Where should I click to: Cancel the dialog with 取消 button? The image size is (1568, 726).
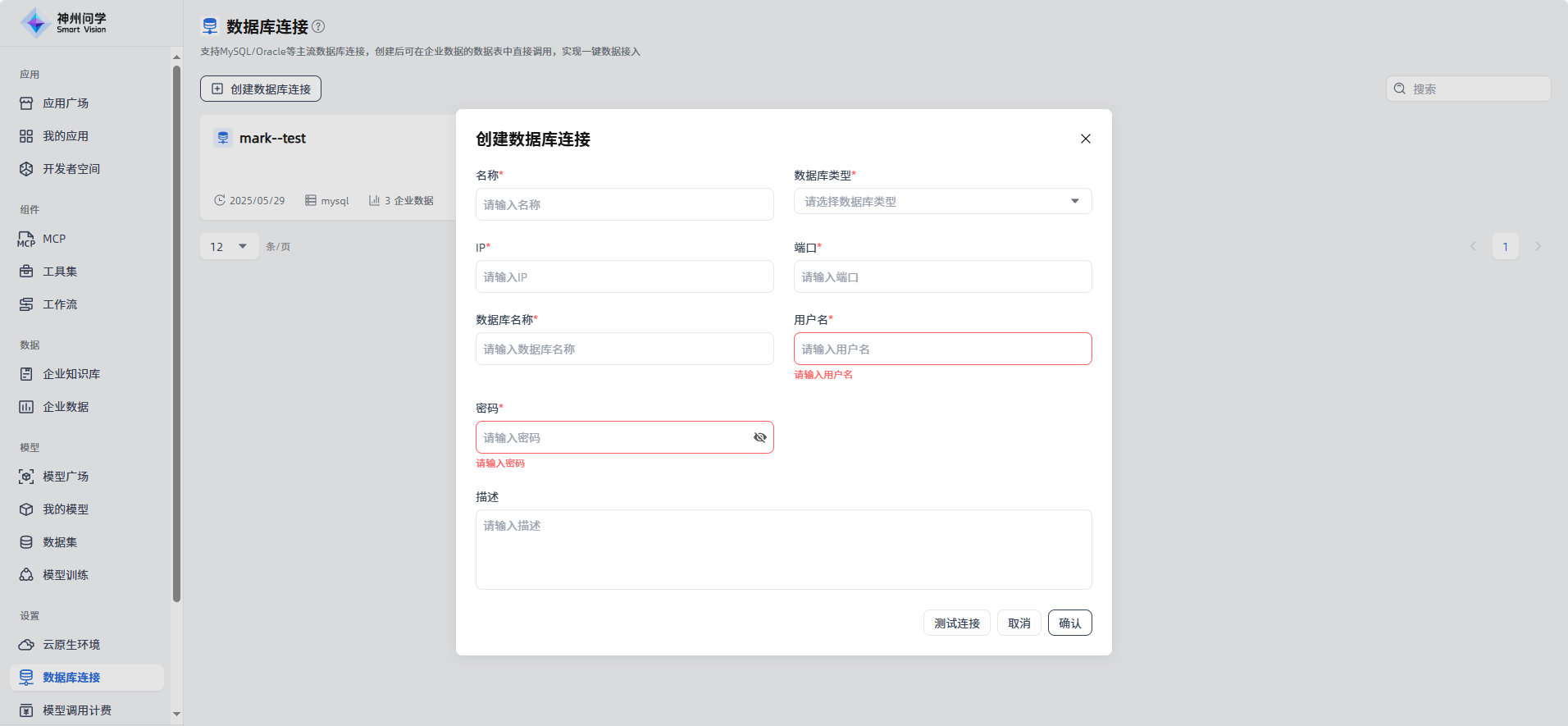1019,623
